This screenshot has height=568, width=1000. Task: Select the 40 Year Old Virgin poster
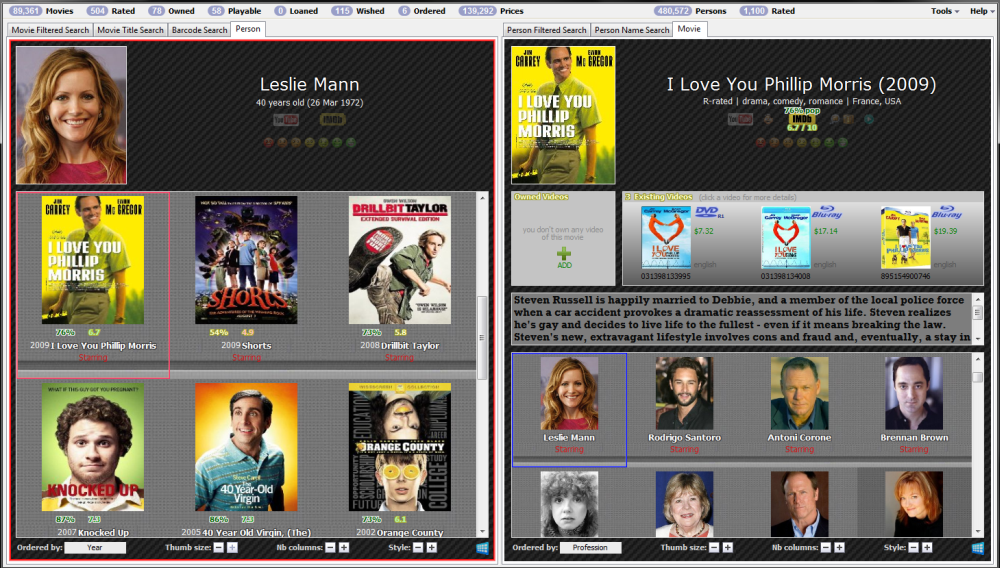(x=246, y=447)
